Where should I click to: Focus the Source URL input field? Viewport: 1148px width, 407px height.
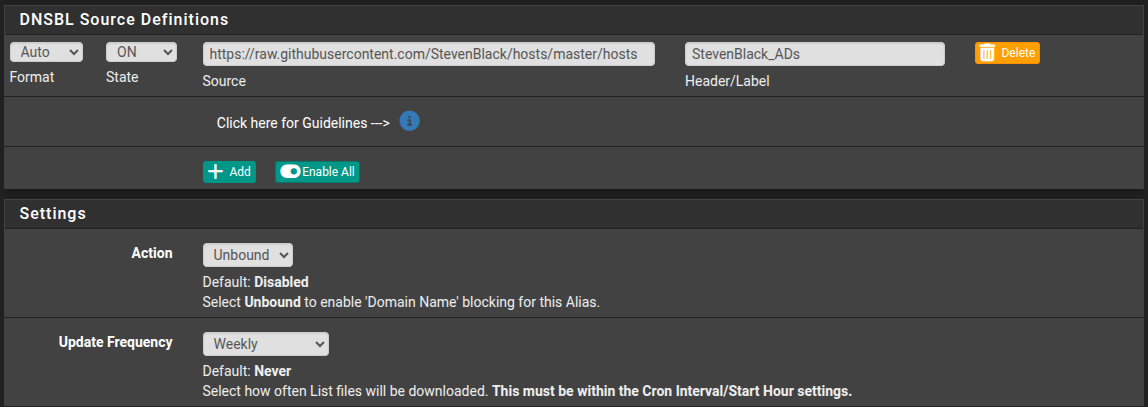(428, 54)
